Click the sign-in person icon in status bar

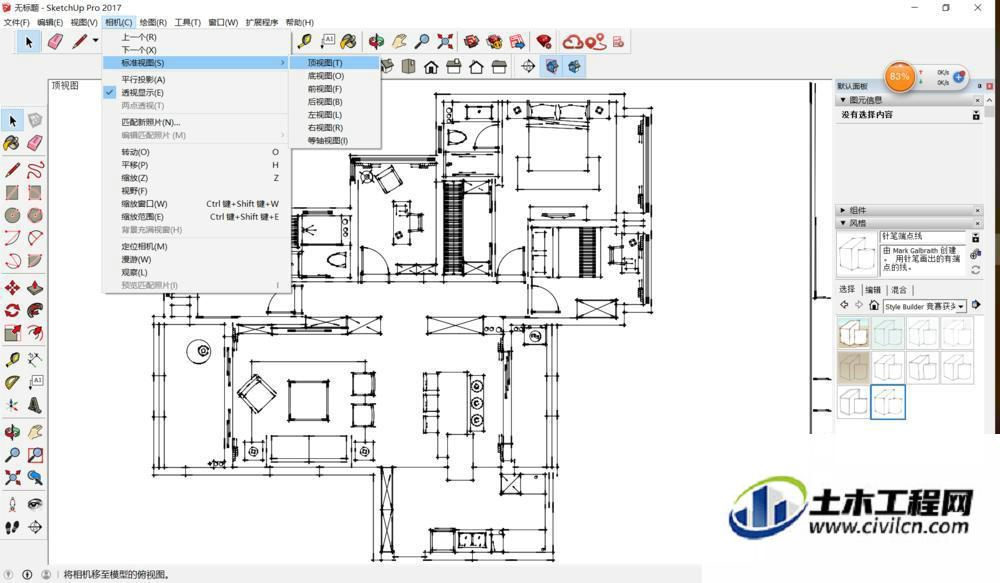(x=45, y=574)
